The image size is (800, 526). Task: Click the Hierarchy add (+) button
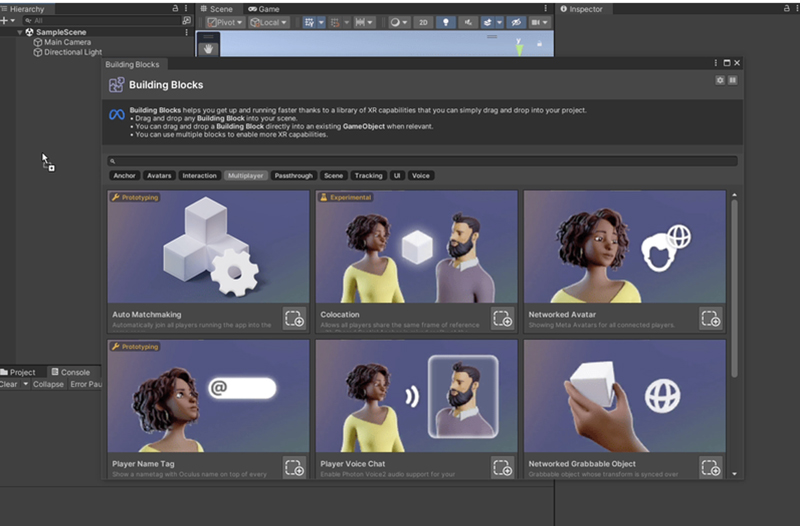coord(4,20)
